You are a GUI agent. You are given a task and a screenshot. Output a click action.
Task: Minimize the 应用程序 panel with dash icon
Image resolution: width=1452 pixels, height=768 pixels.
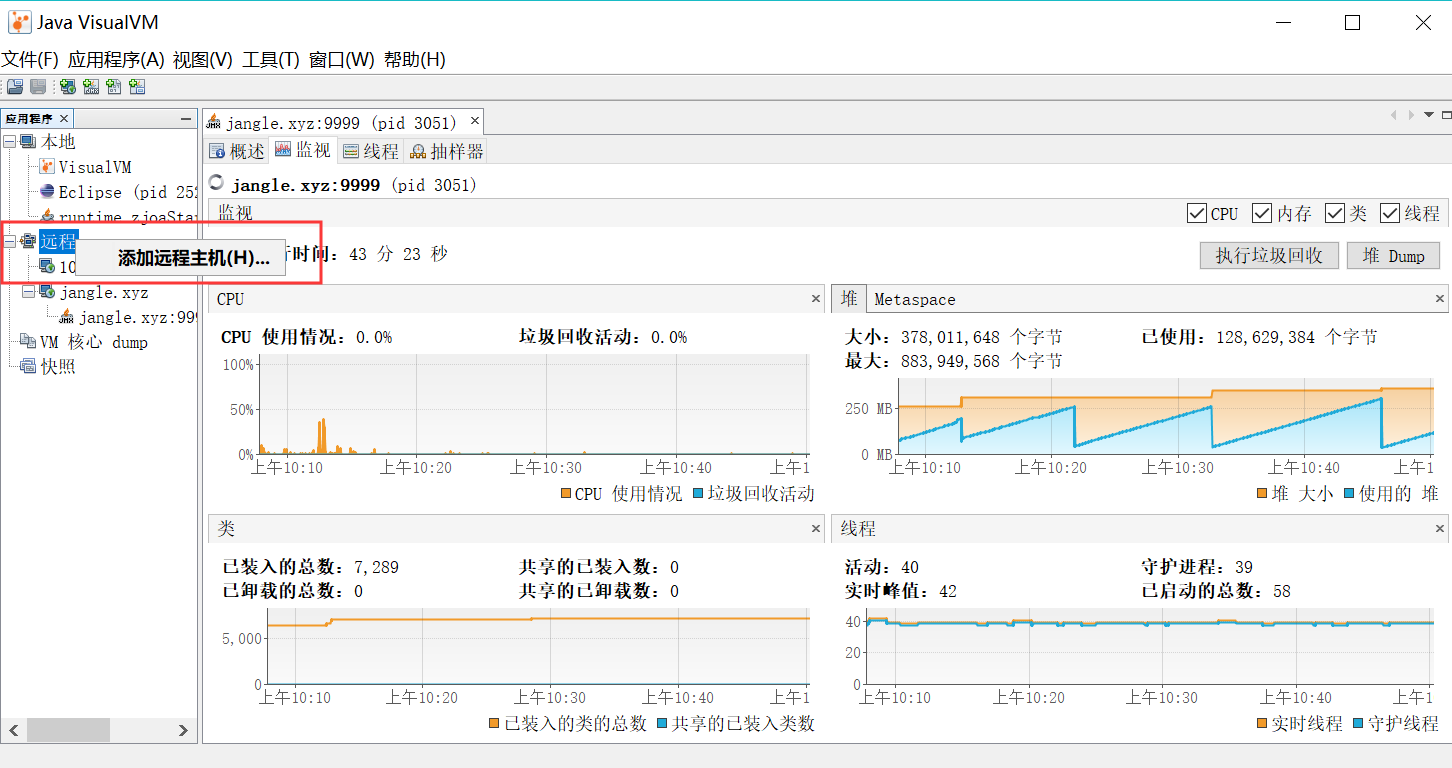pyautogui.click(x=186, y=119)
